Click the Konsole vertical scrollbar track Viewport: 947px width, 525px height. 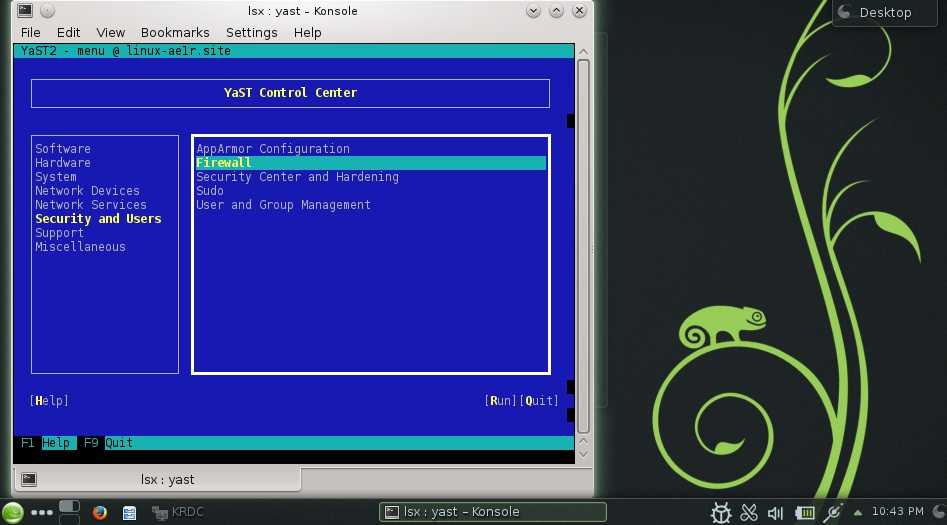click(x=583, y=246)
